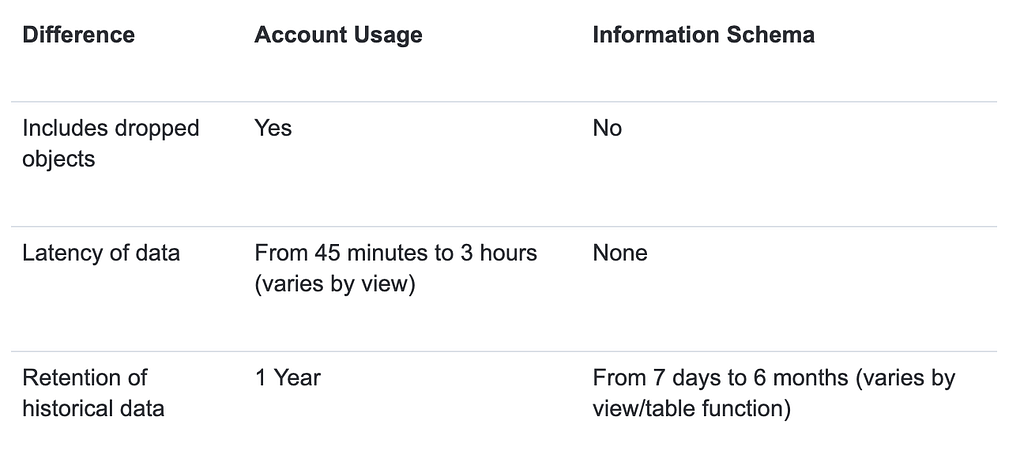Select the 'No' cell under Information Schema
Image resolution: width=1024 pixels, height=469 pixels.
click(x=607, y=128)
